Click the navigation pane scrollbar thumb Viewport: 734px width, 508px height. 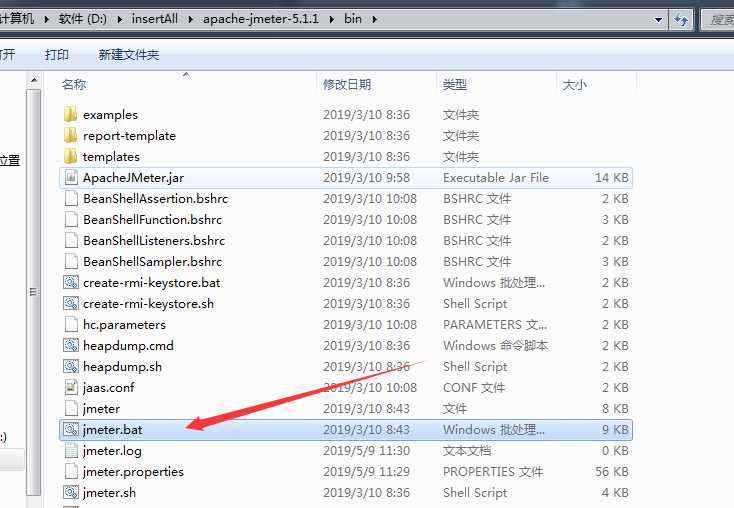(34, 292)
